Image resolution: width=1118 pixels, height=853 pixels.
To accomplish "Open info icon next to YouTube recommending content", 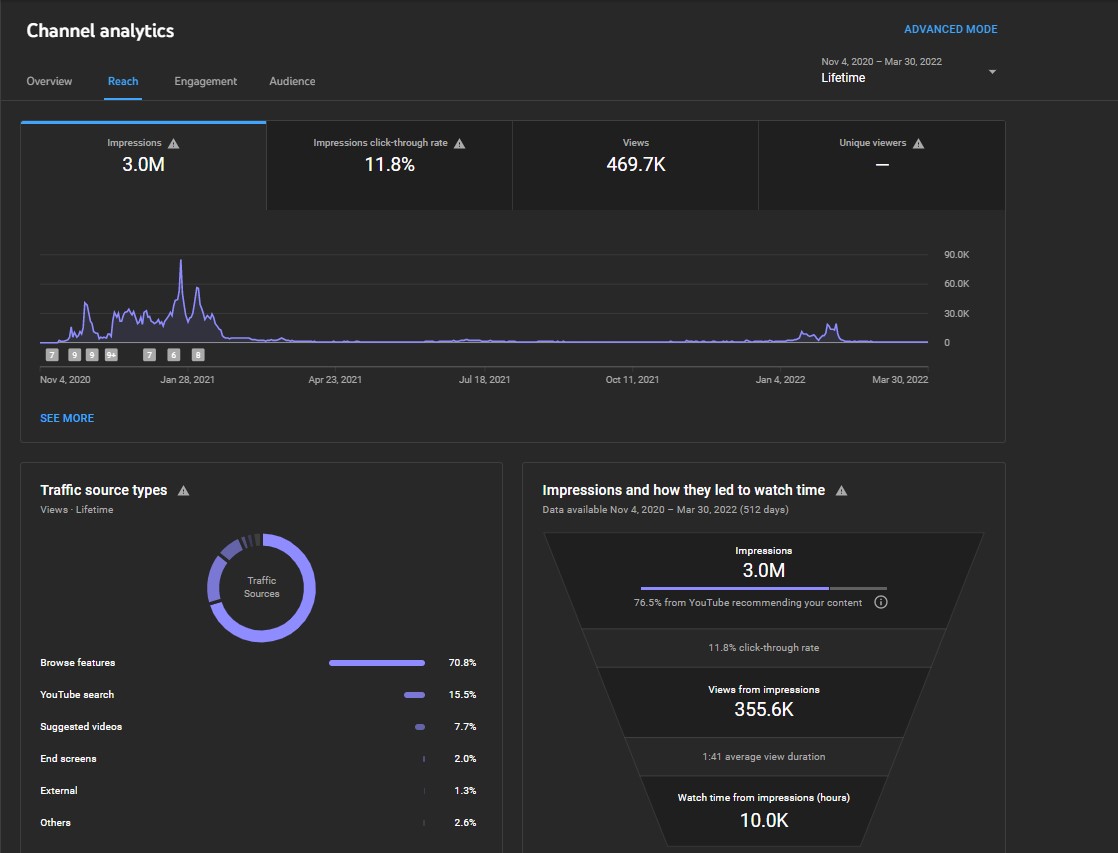I will 881,602.
